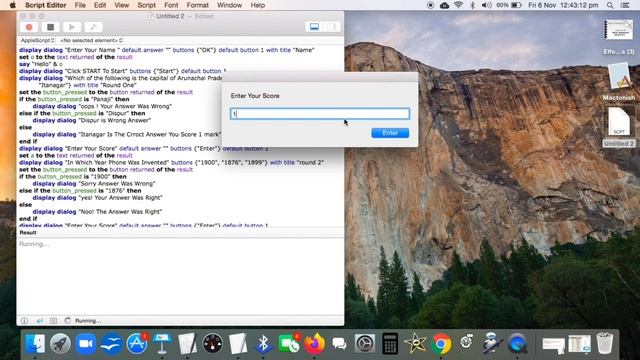Open App Store from the Dock
The image size is (640, 360).
[137, 343]
